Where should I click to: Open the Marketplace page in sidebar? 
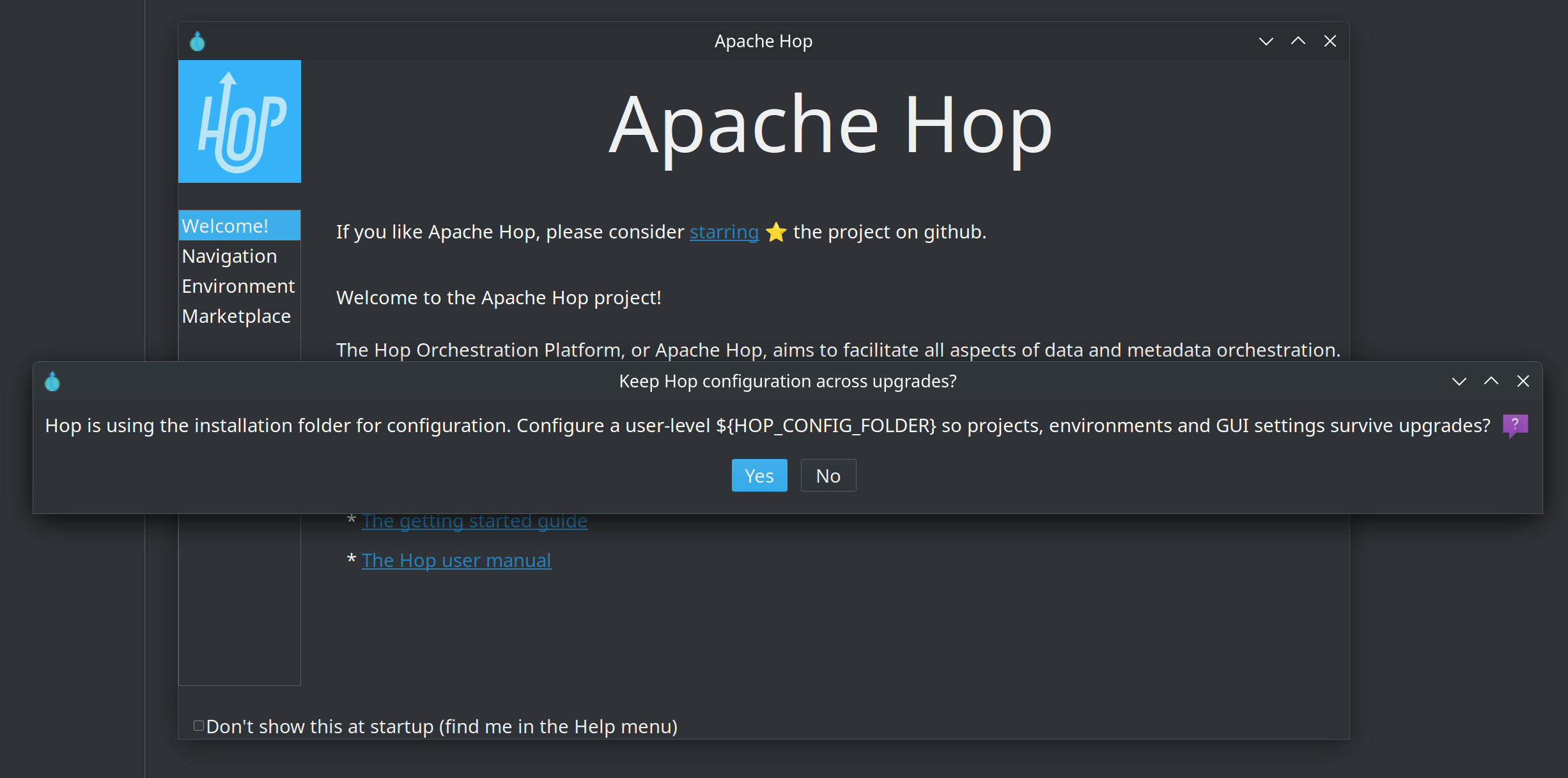click(240, 316)
